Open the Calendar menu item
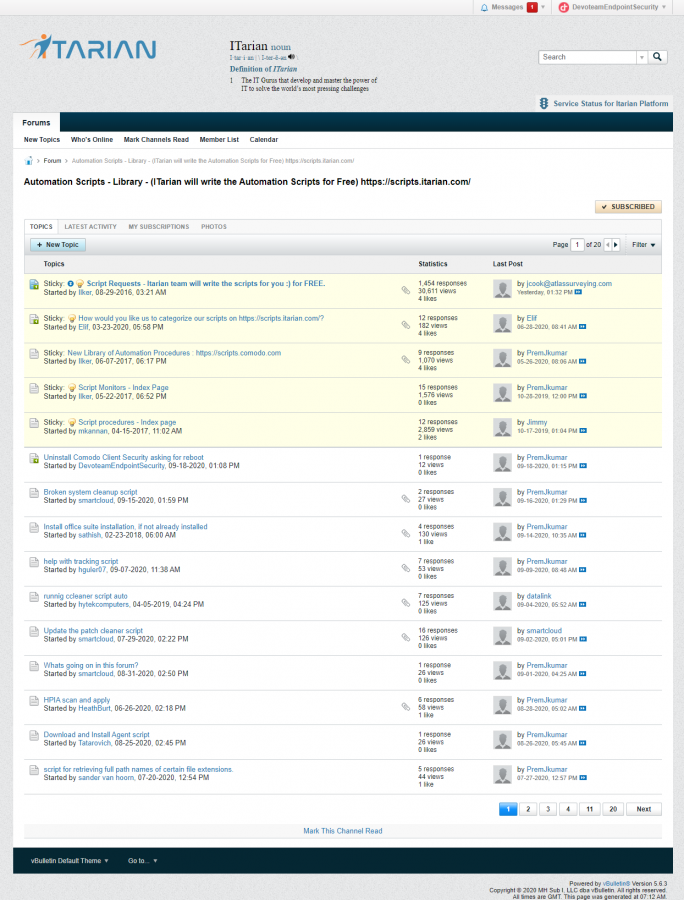684x900 pixels. pos(263,139)
